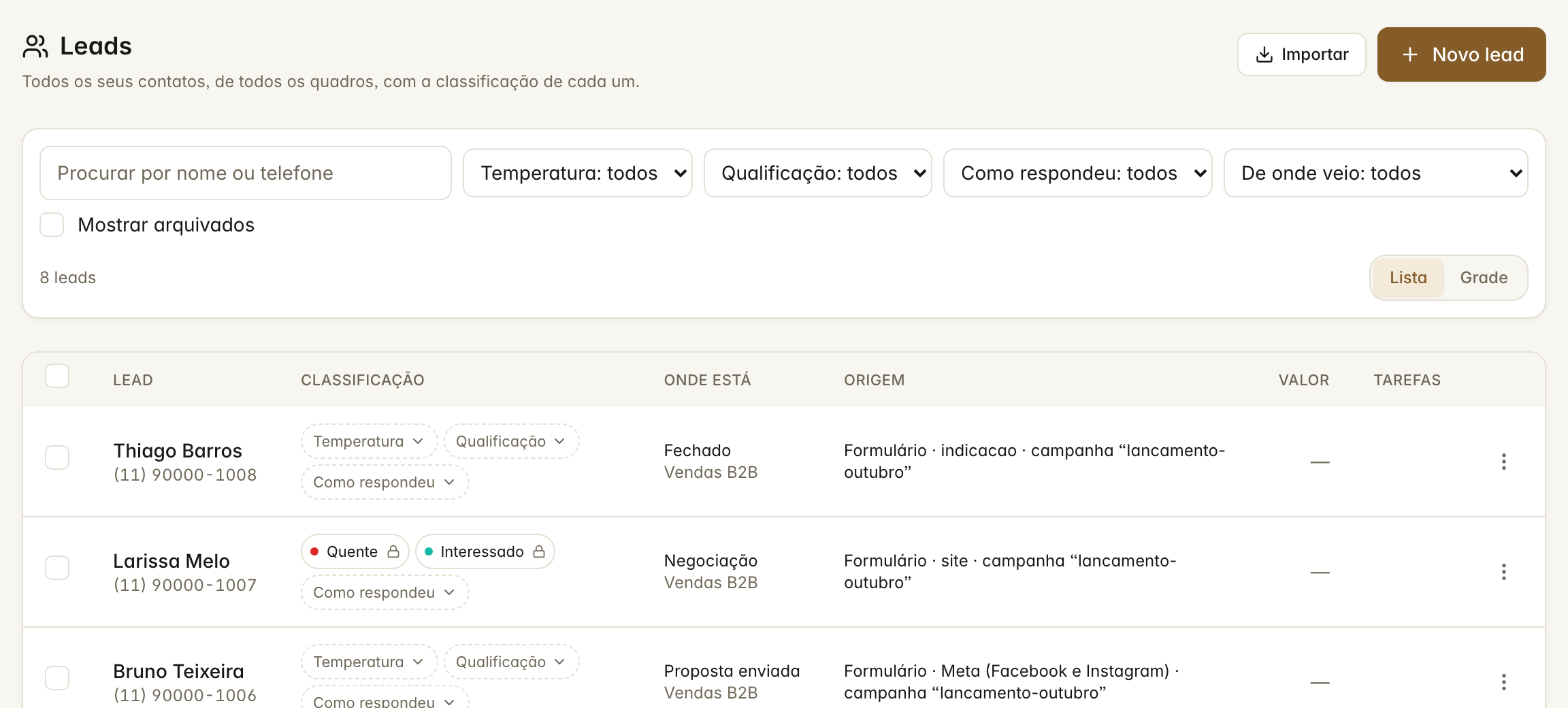This screenshot has width=1568, height=708.
Task: Click the lock icon on Interessado tag
Action: click(539, 551)
